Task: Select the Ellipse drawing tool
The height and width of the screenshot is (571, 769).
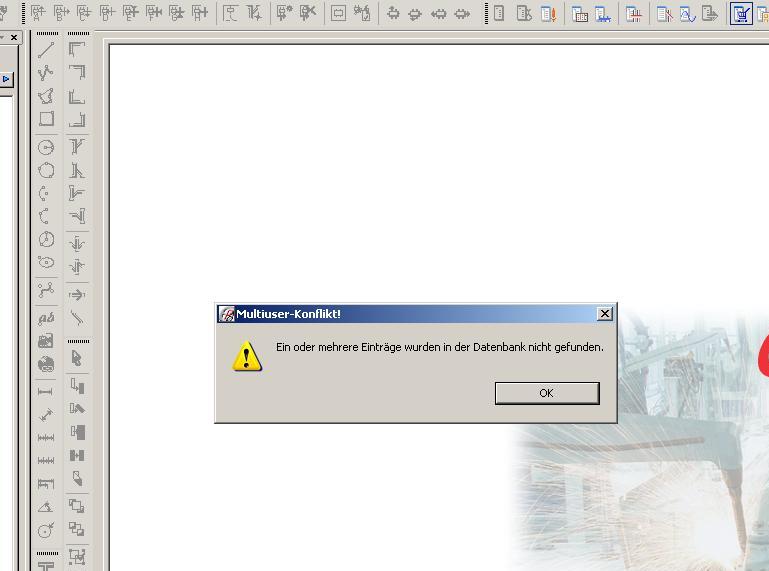Action: pyautogui.click(x=46, y=262)
